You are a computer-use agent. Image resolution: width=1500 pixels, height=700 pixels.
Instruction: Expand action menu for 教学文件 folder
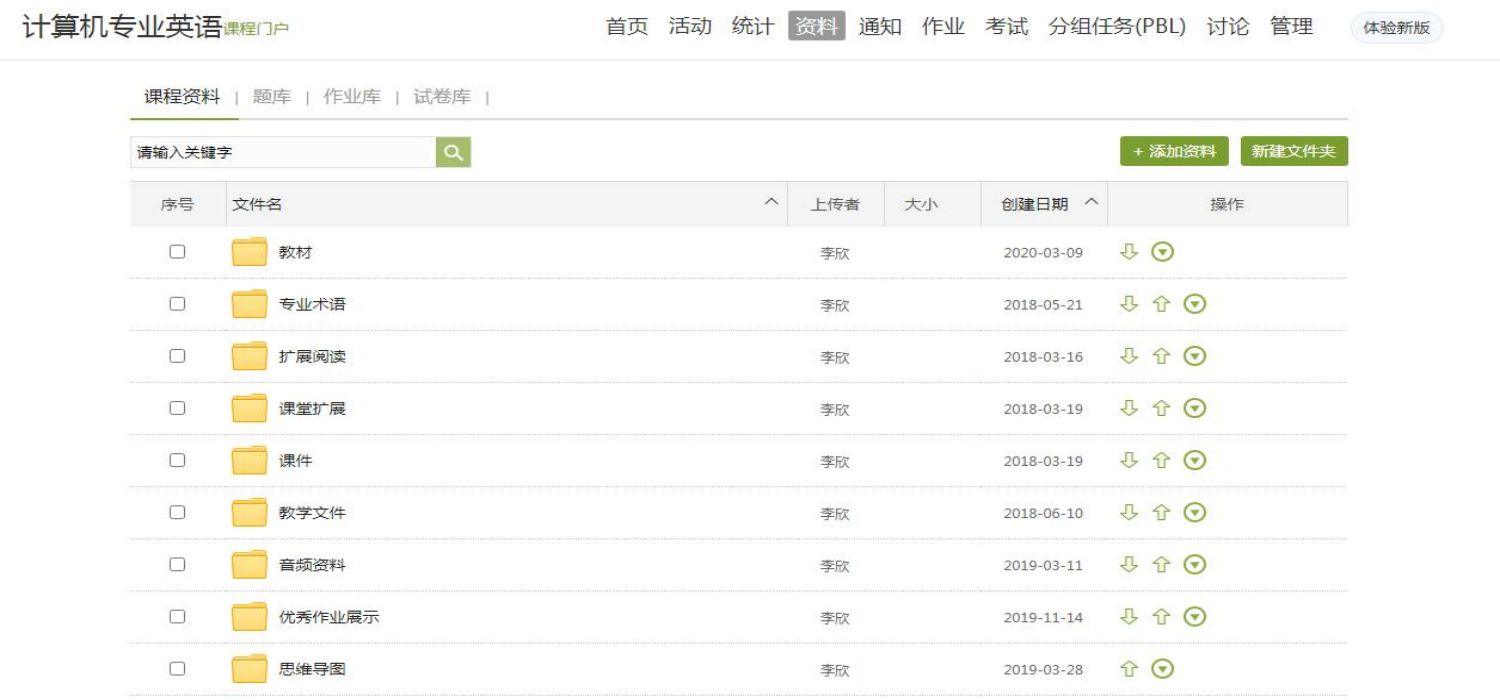coord(1194,513)
